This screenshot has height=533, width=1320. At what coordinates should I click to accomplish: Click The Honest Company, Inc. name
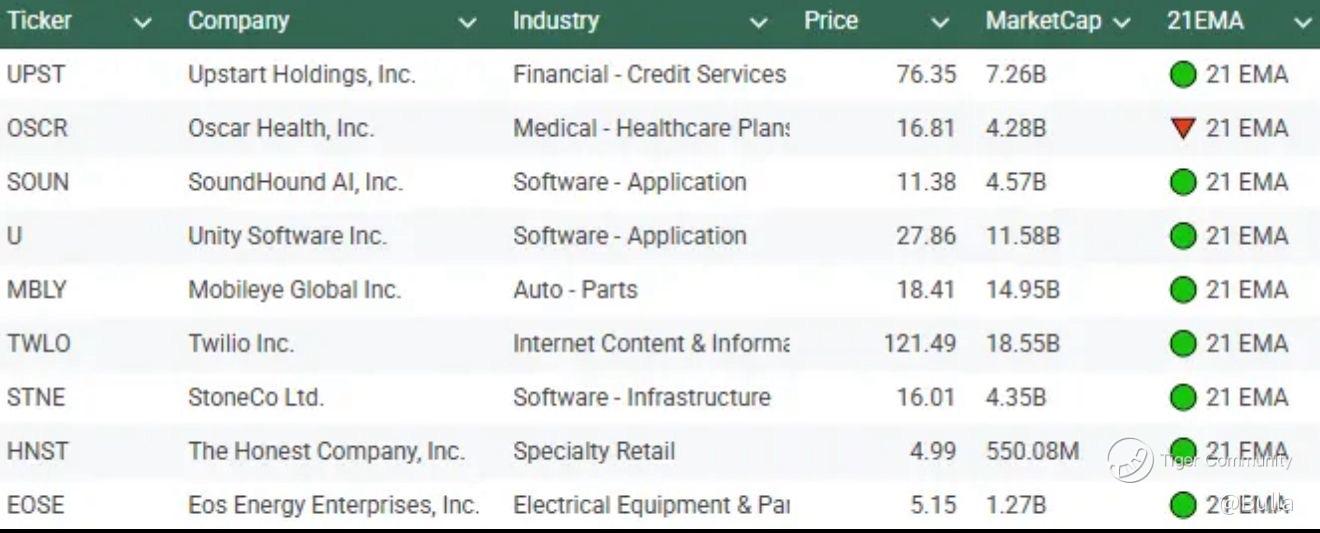pyautogui.click(x=327, y=452)
